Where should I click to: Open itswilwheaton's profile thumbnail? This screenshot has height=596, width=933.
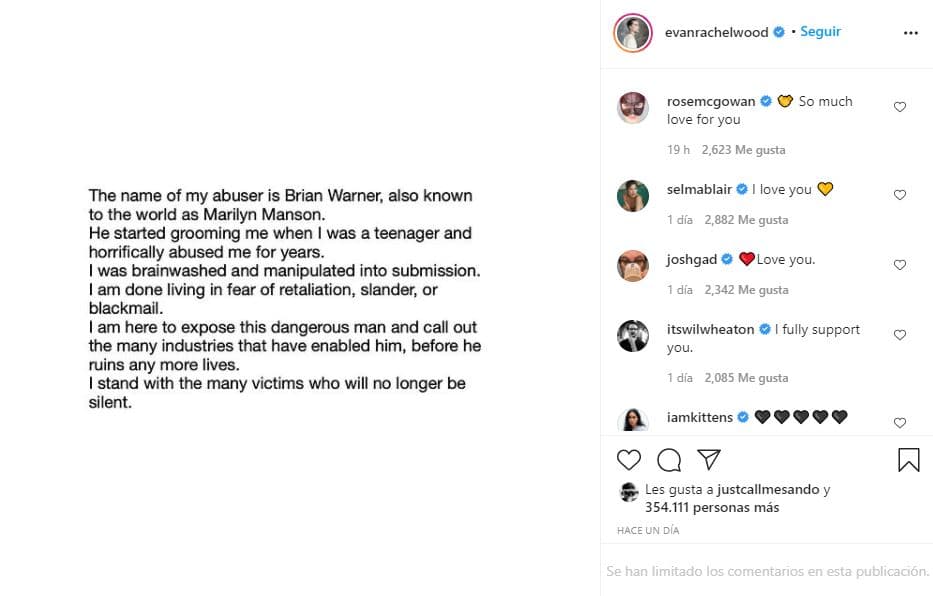(632, 335)
